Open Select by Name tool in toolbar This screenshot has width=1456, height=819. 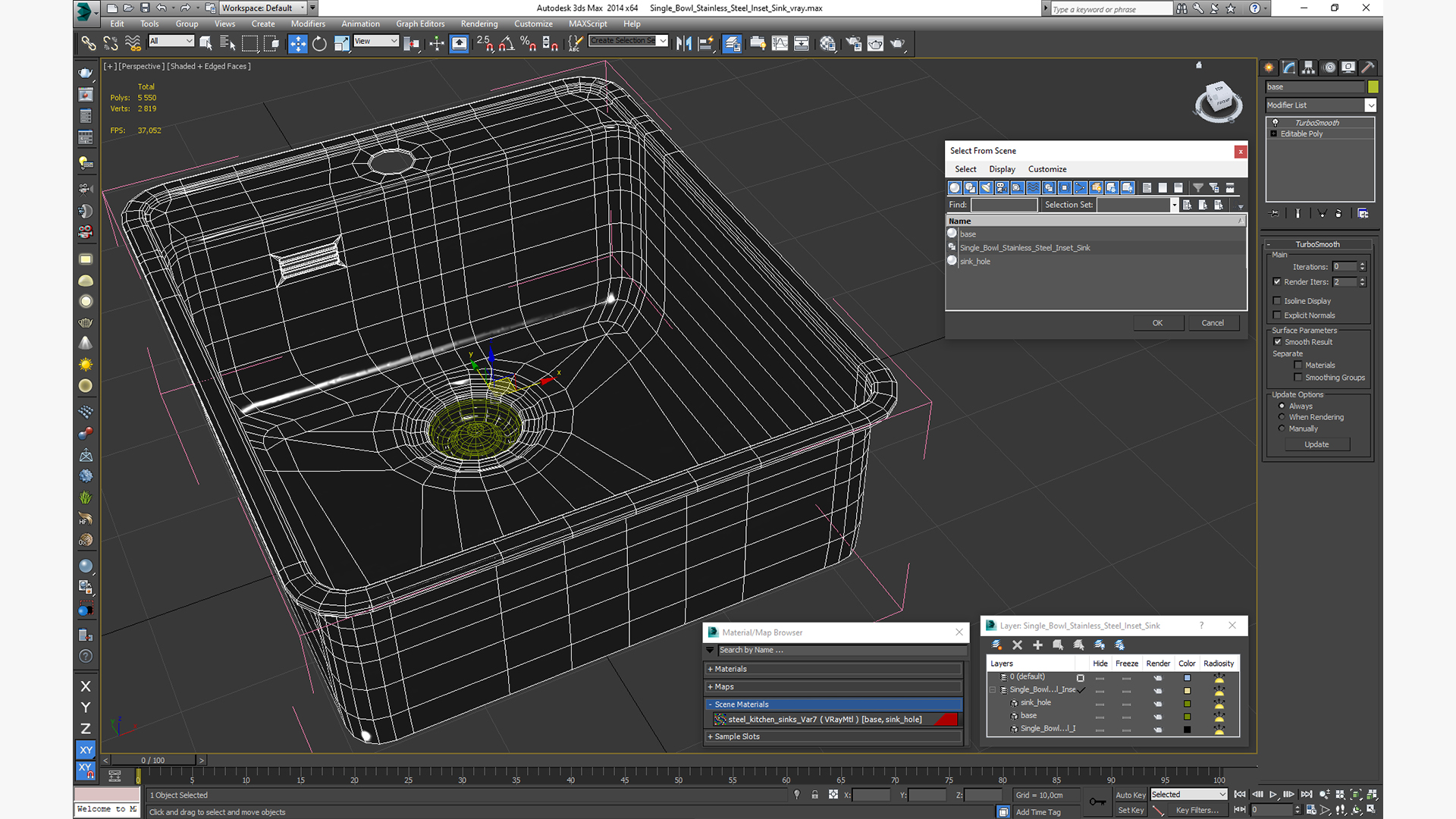[227, 43]
